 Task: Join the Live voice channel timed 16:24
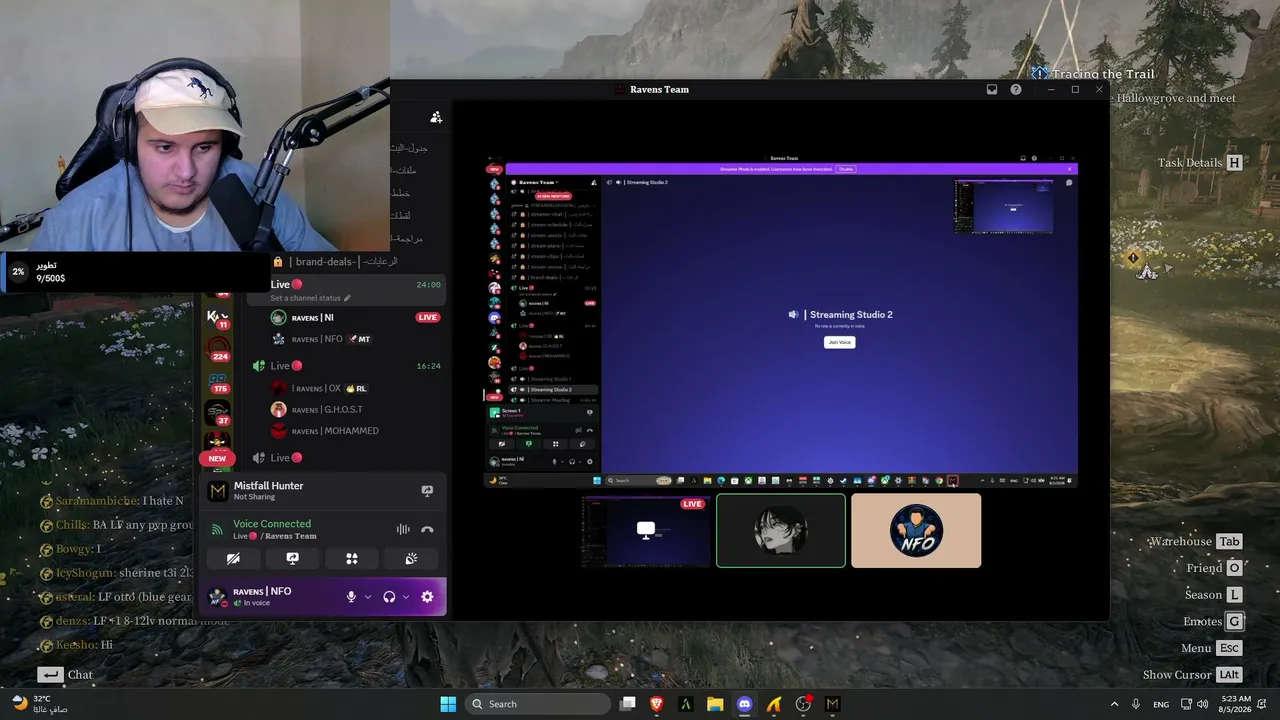[x=348, y=366]
